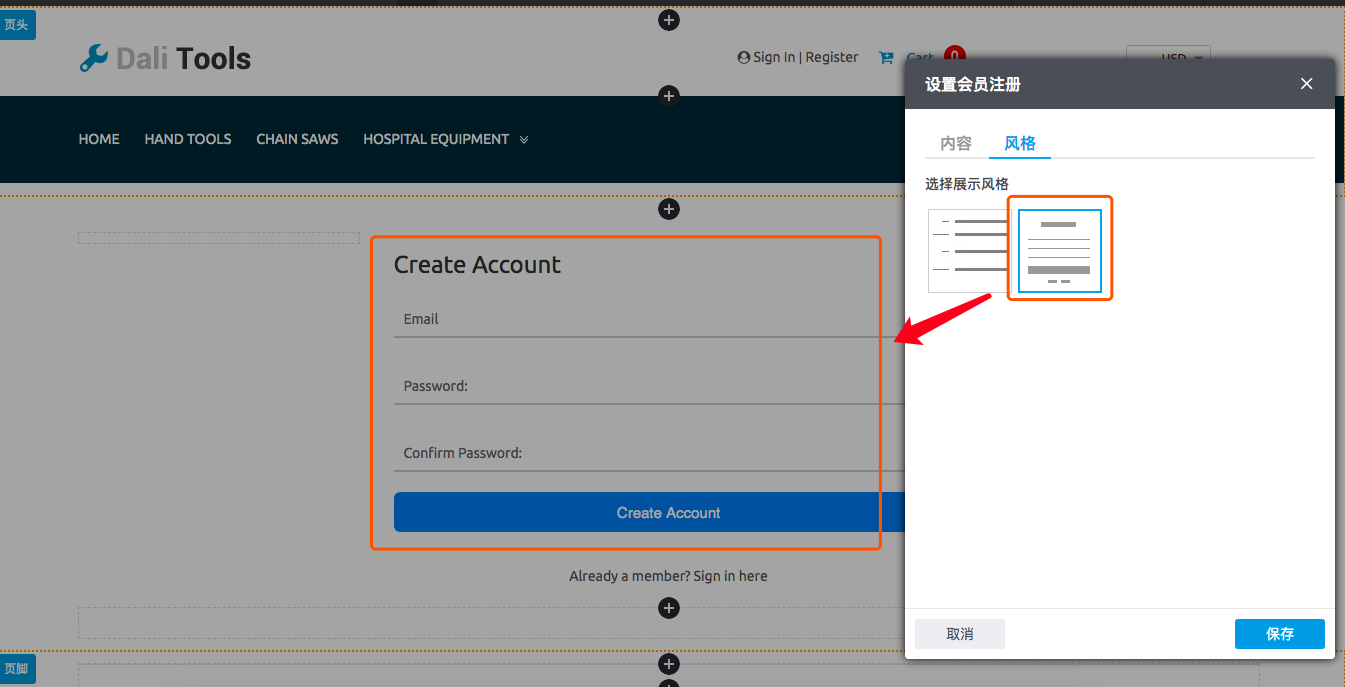Screen dimensions: 1345x687
Task: Click the 取消 button
Action: pyautogui.click(x=959, y=634)
